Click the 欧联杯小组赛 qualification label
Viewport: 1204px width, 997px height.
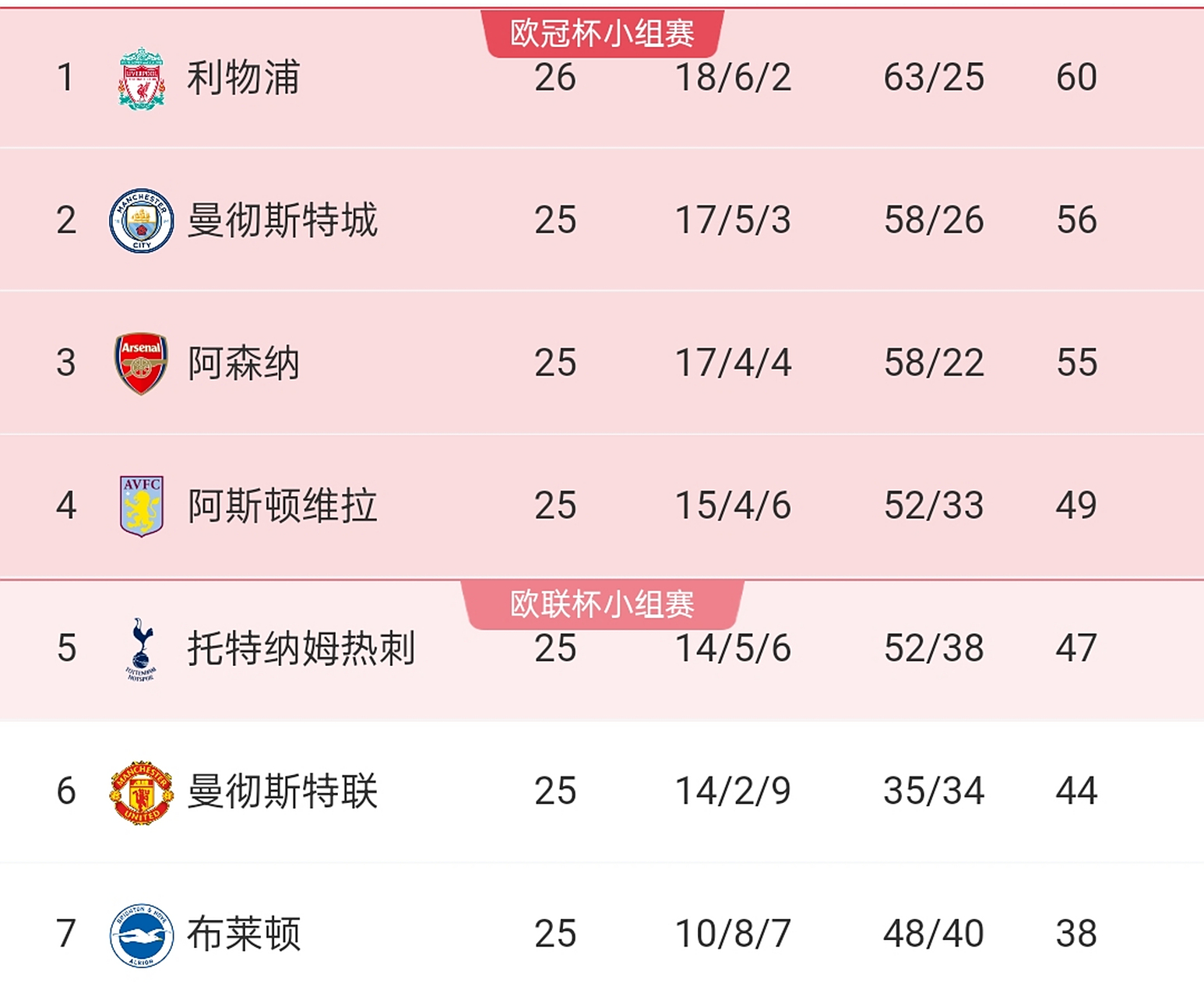click(x=602, y=604)
